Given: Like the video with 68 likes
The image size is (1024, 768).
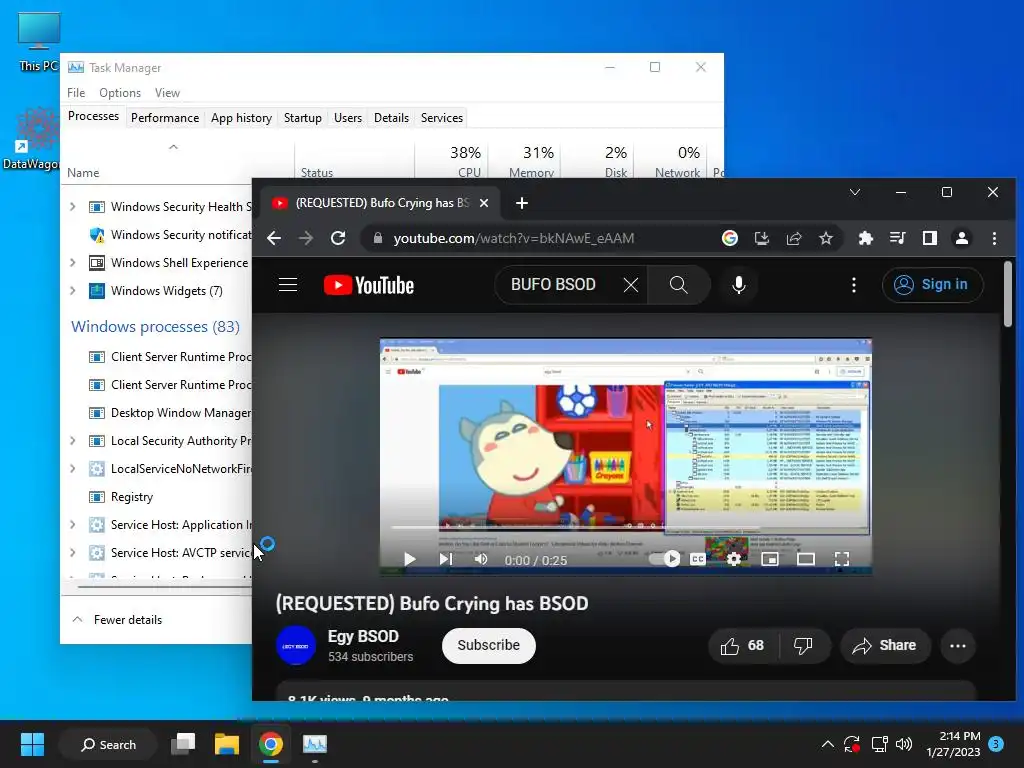Looking at the screenshot, I should [743, 646].
